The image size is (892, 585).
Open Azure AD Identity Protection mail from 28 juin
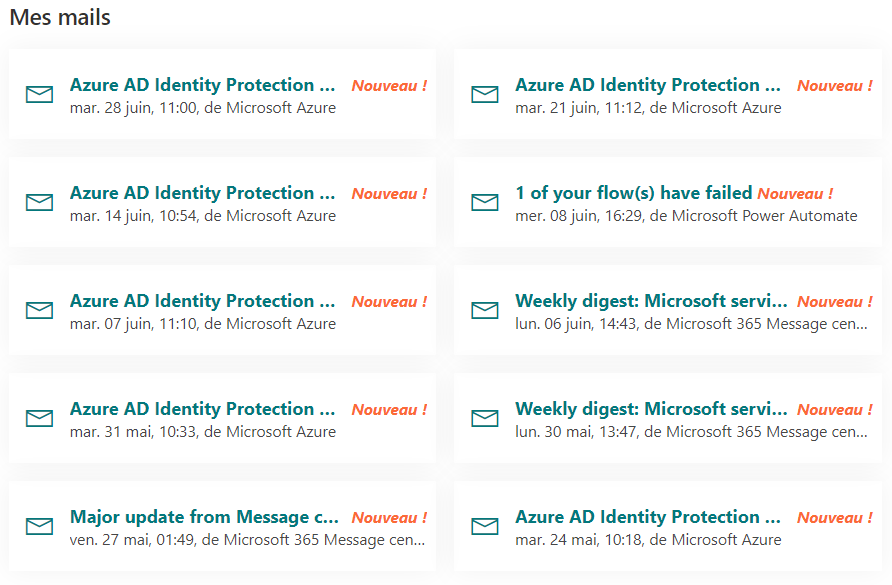pos(203,85)
